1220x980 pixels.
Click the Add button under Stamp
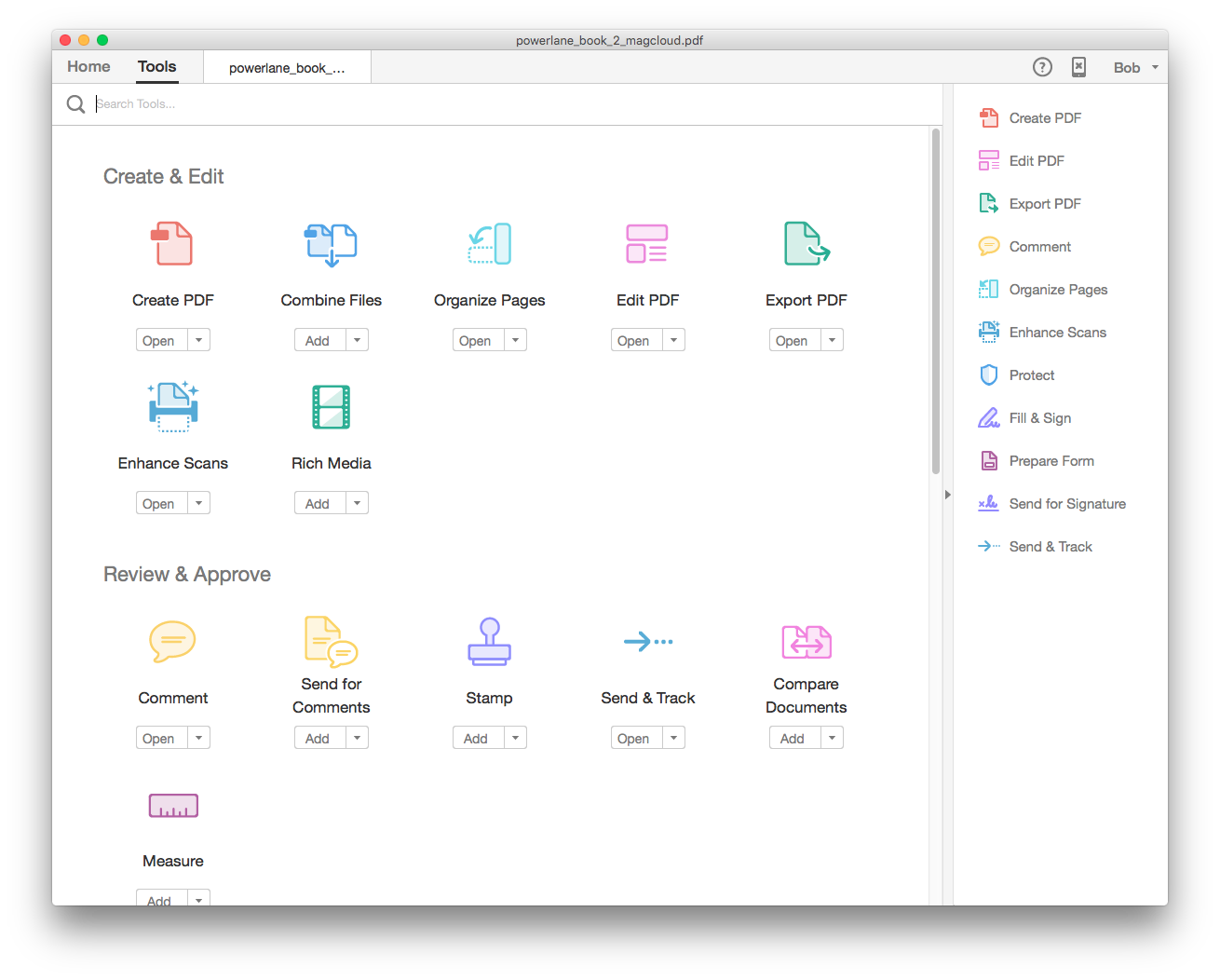[479, 738]
